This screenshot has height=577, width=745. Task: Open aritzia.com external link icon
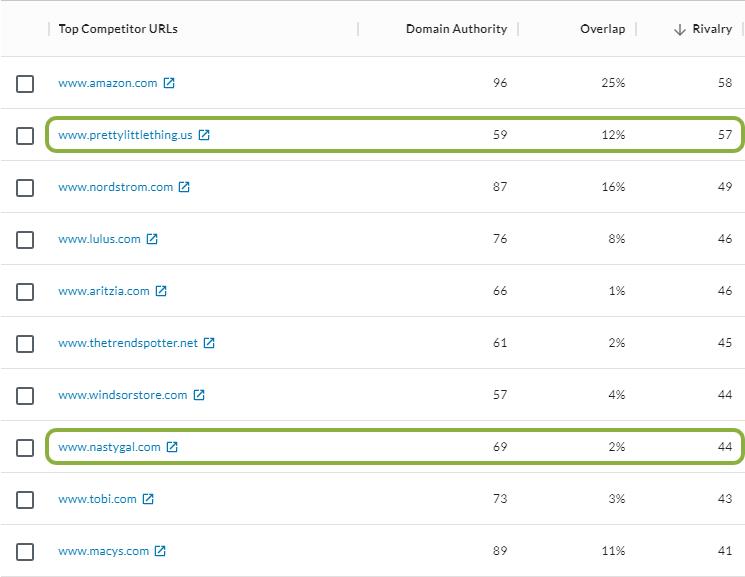point(161,291)
